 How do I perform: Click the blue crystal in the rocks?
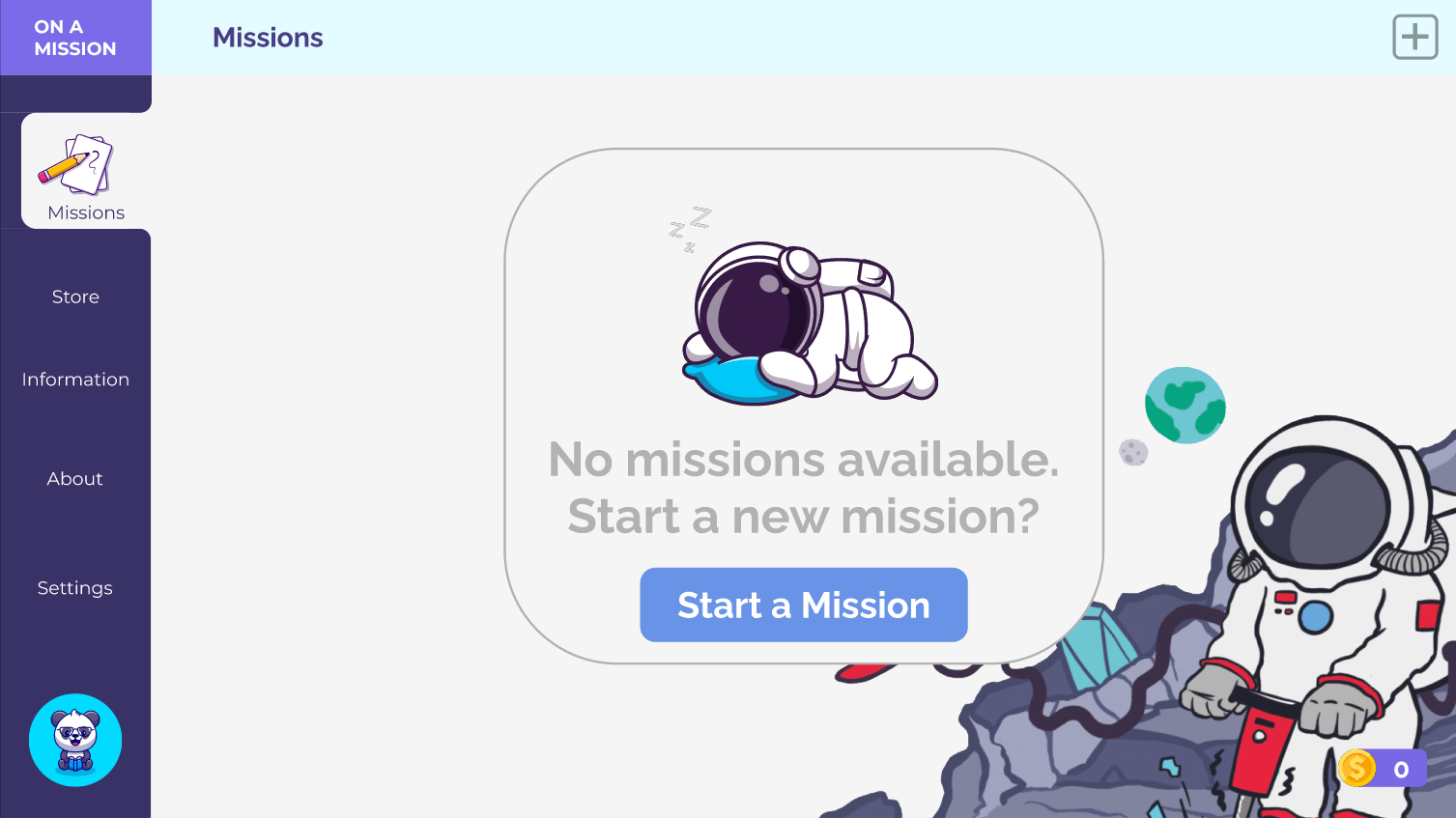pos(1097,646)
